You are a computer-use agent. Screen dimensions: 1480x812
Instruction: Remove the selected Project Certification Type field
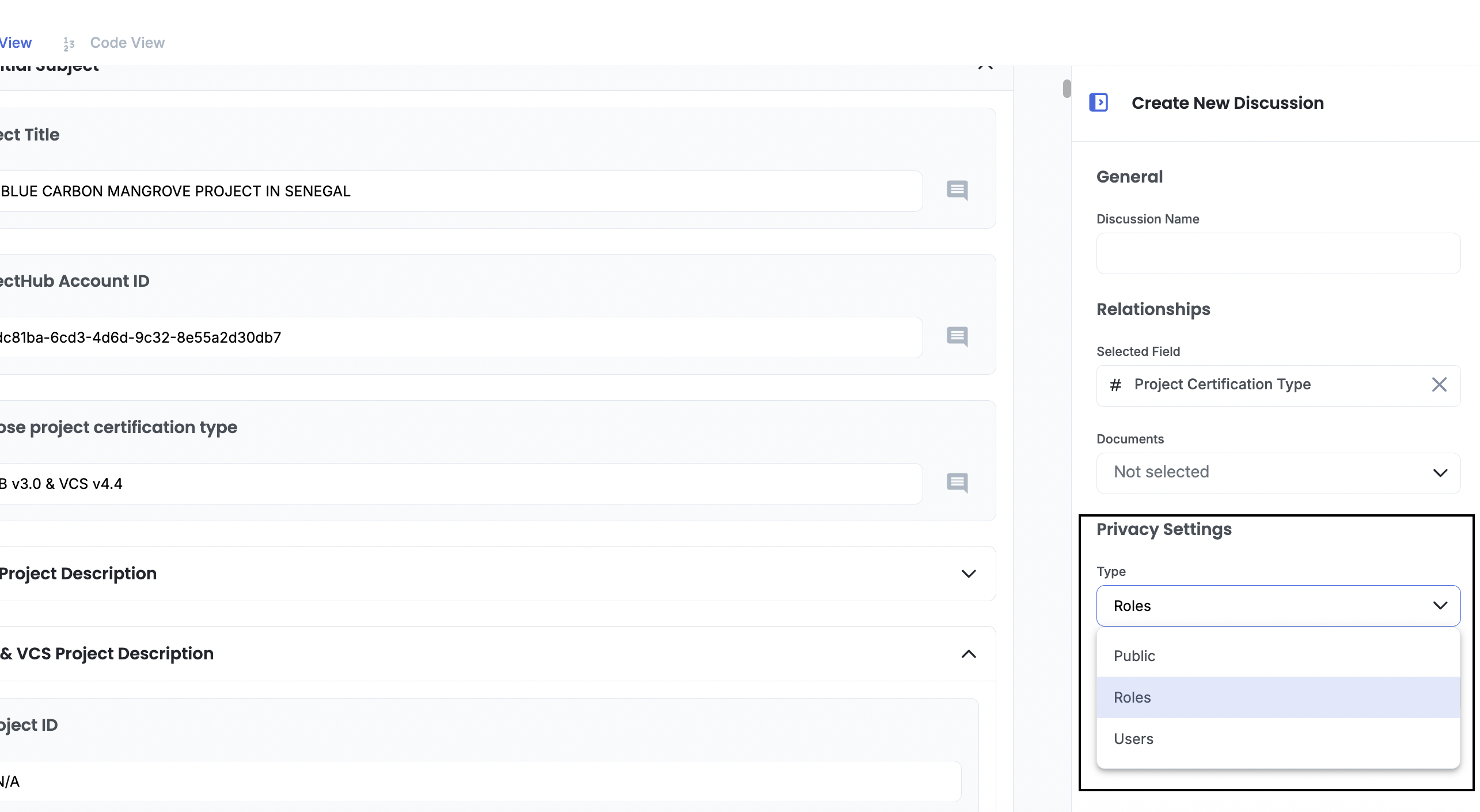coord(1439,385)
